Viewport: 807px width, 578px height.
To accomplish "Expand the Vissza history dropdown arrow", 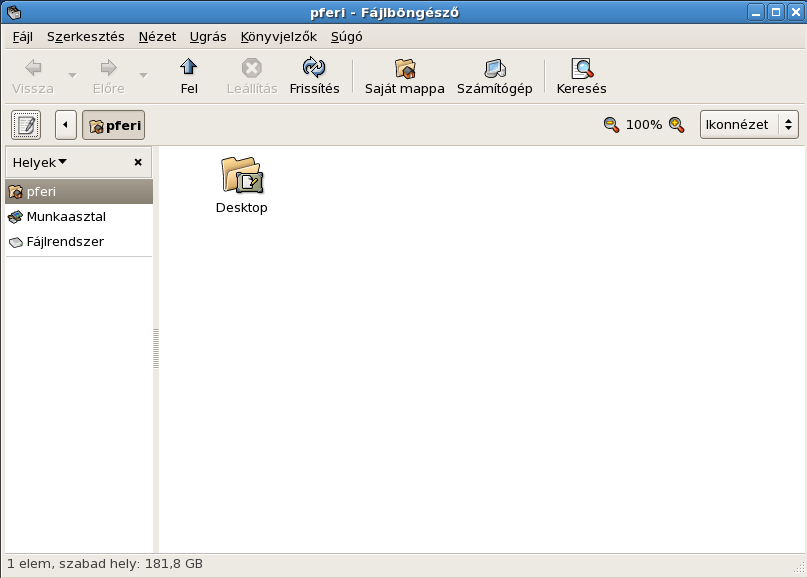I will (72, 76).
